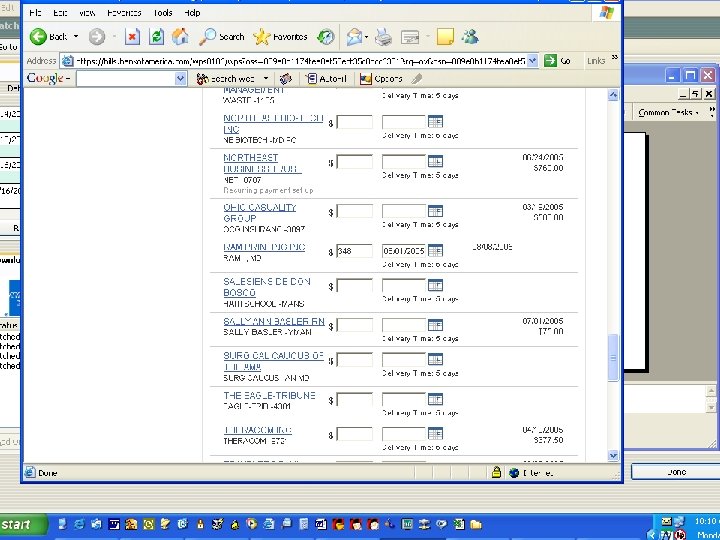Open calendar for Ohio Casualty Group date
This screenshot has height=540, width=720.
[x=435, y=211]
